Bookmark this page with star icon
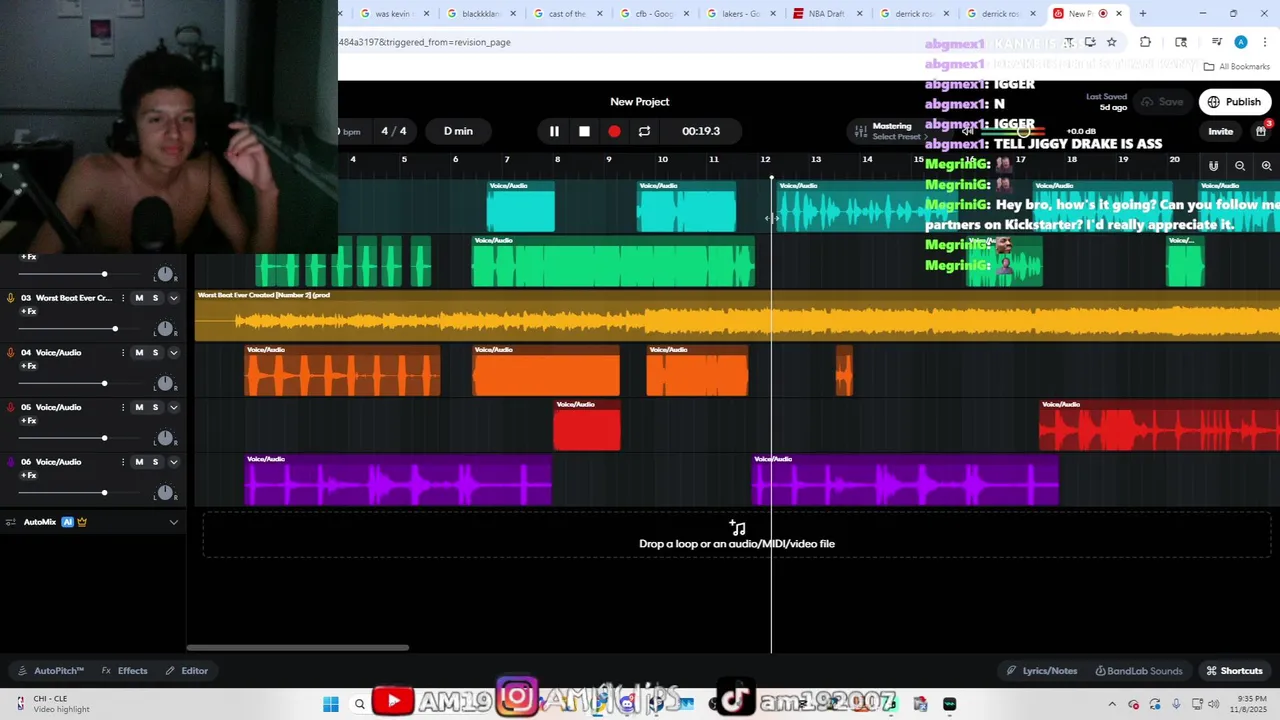Screen dimensions: 1280x720 pos(1111,42)
